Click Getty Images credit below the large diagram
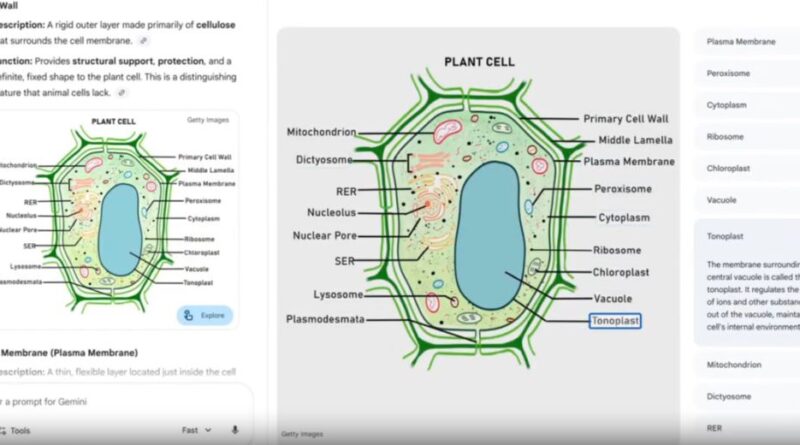 point(302,434)
